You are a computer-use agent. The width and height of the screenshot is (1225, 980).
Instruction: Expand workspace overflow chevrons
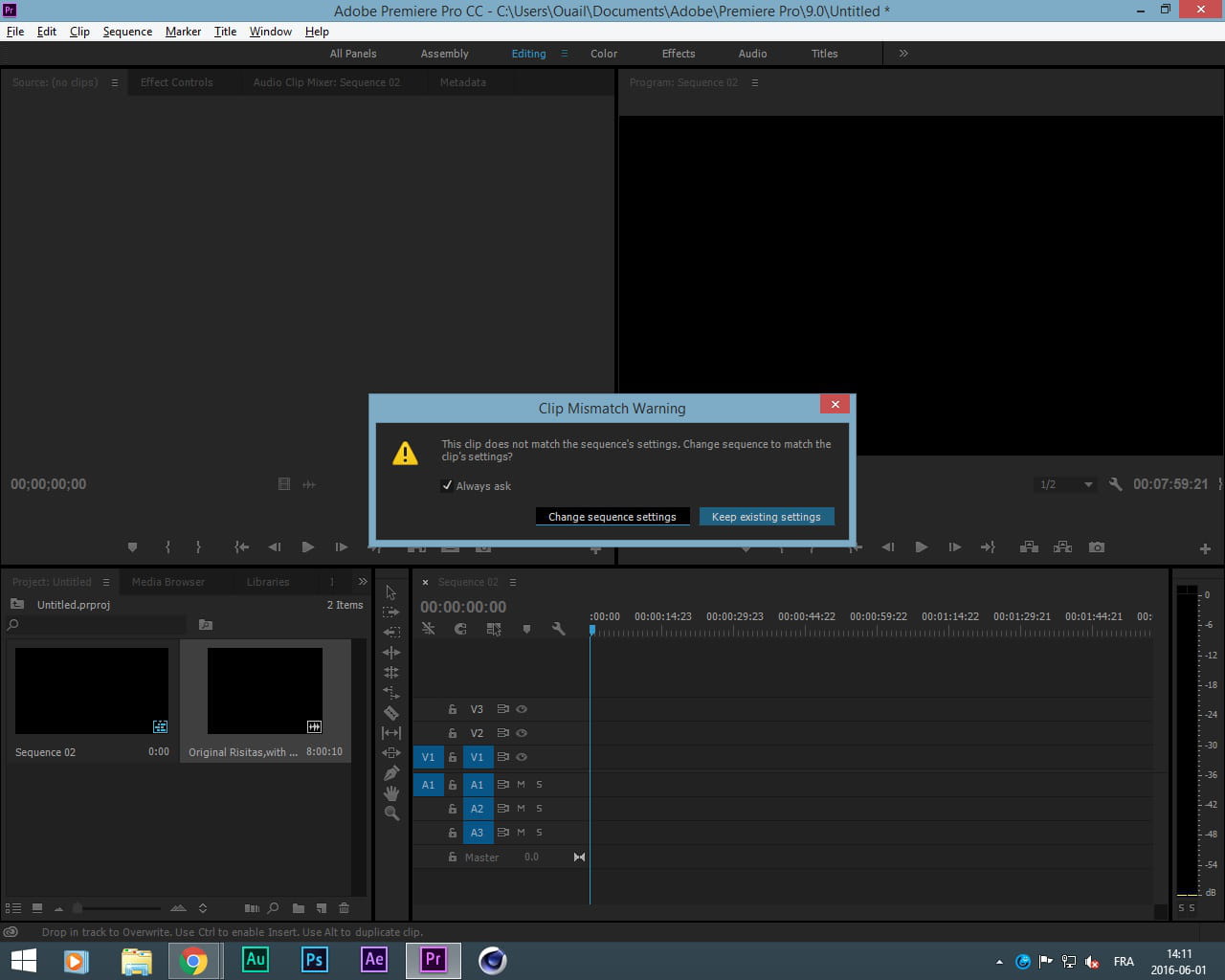tap(903, 54)
